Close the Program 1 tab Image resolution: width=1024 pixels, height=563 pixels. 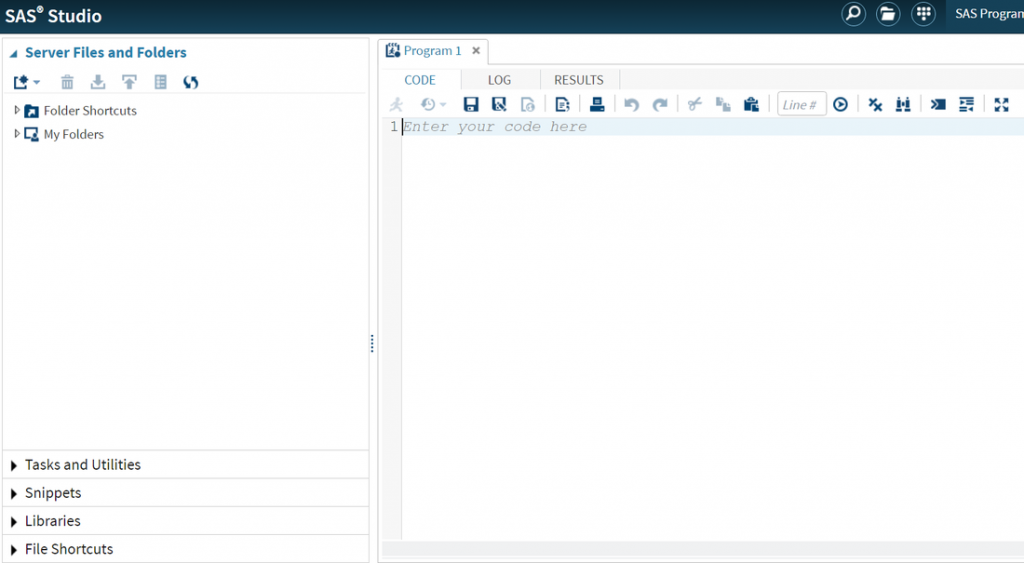tap(476, 50)
